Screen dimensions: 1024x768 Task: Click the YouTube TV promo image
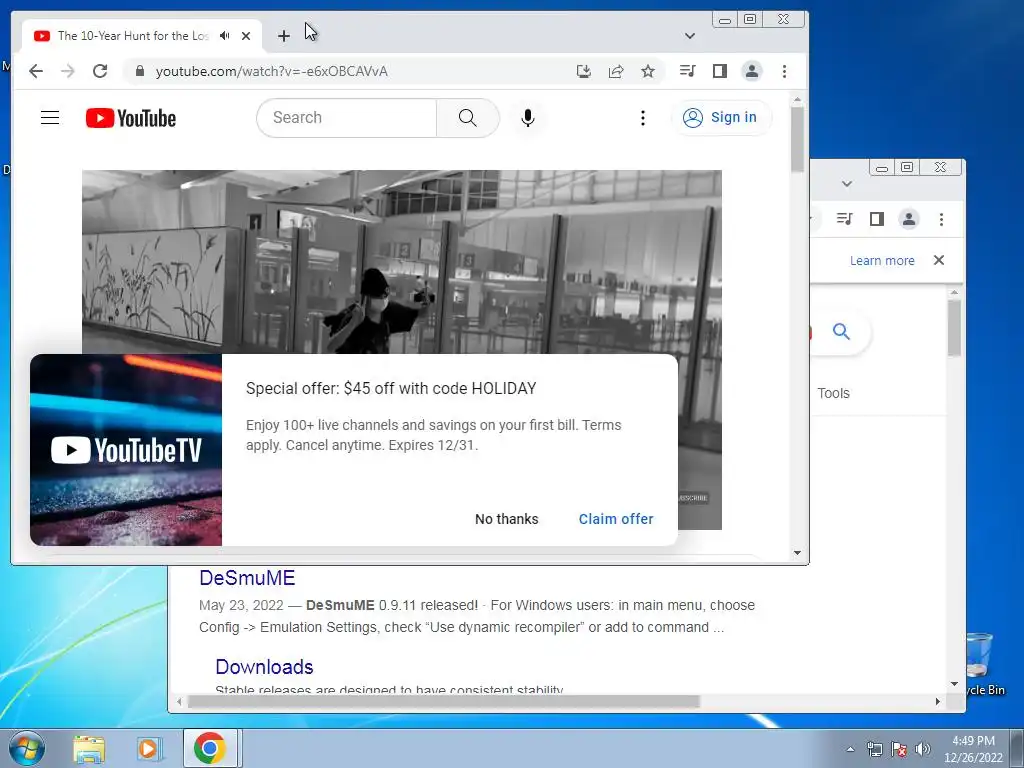pos(126,450)
